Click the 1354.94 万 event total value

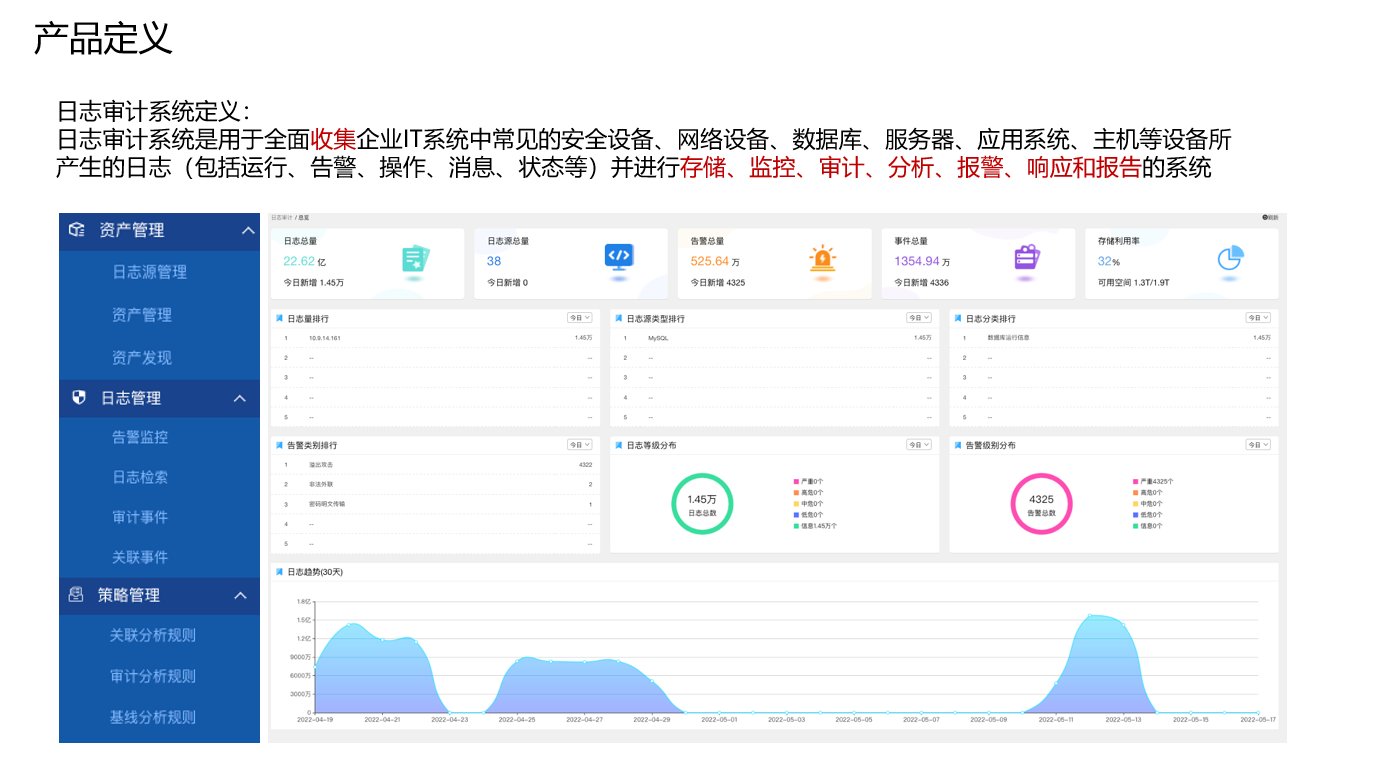pyautogui.click(x=922, y=261)
